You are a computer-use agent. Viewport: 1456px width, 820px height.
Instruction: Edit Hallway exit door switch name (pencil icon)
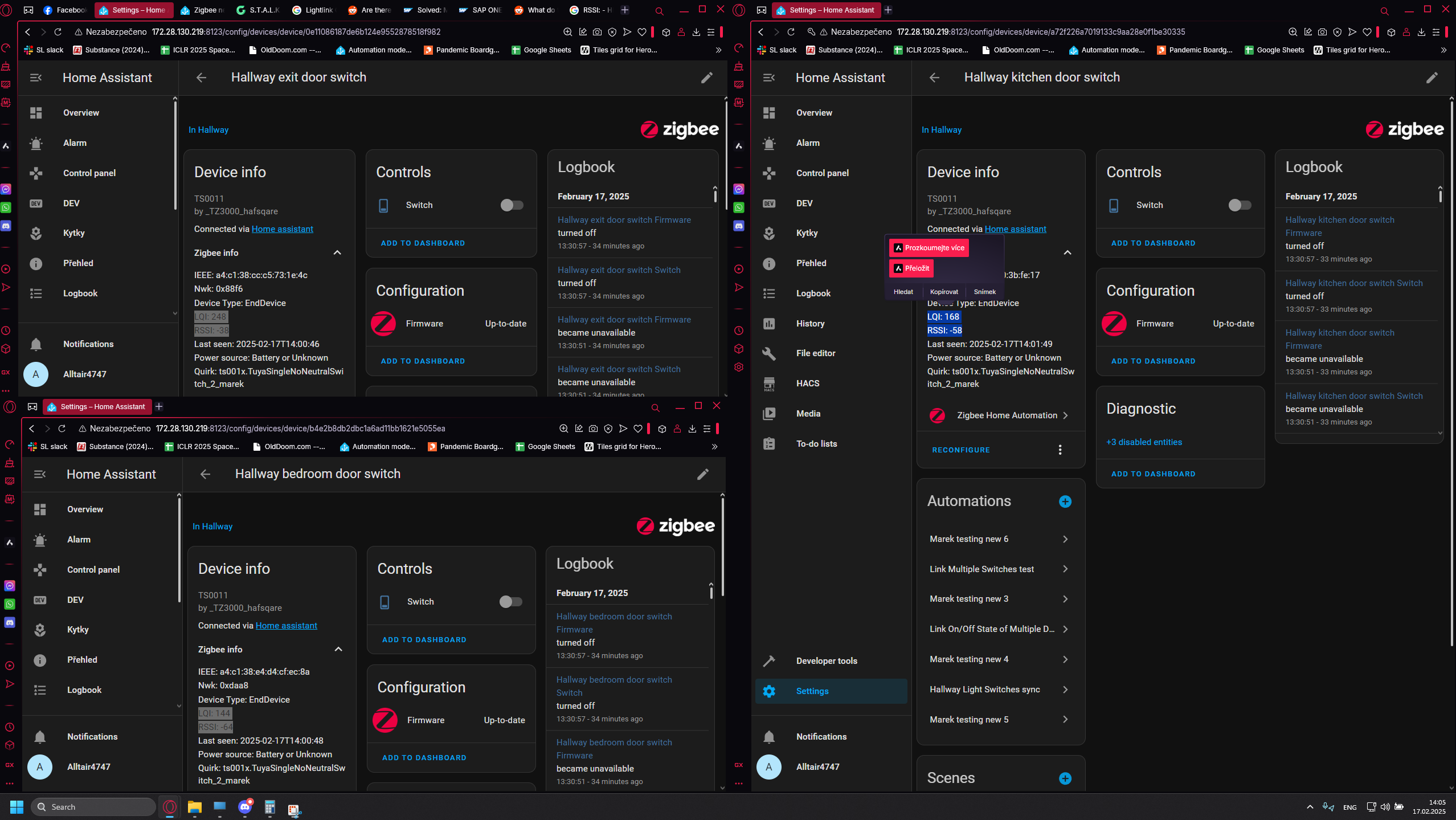click(706, 77)
